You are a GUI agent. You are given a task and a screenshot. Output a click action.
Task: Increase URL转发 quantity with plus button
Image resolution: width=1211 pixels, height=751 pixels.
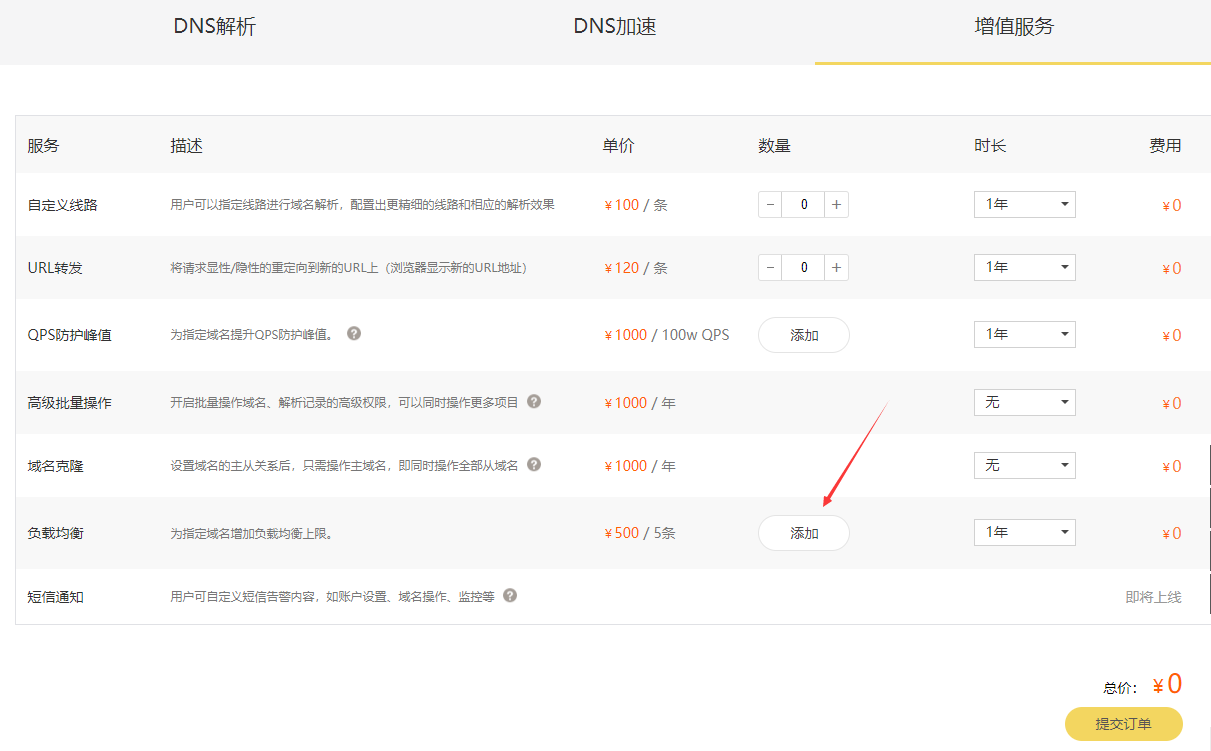(x=837, y=268)
